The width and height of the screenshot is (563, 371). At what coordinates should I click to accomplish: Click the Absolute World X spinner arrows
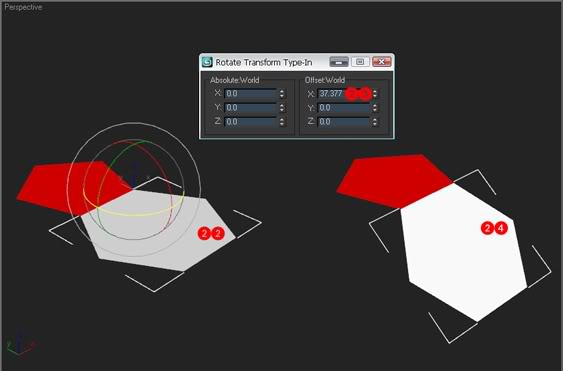coord(282,94)
